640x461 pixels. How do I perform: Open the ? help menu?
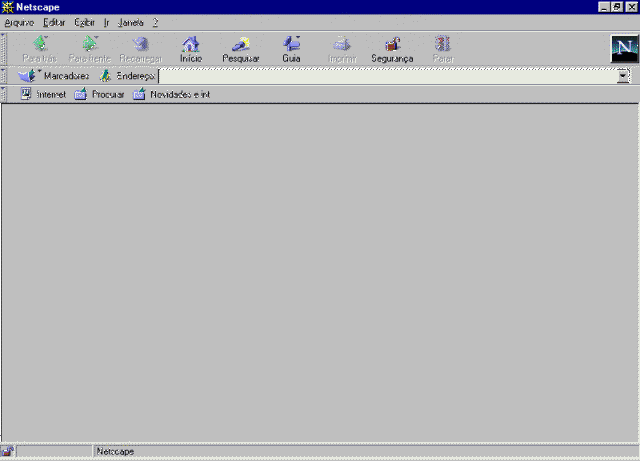click(x=156, y=23)
